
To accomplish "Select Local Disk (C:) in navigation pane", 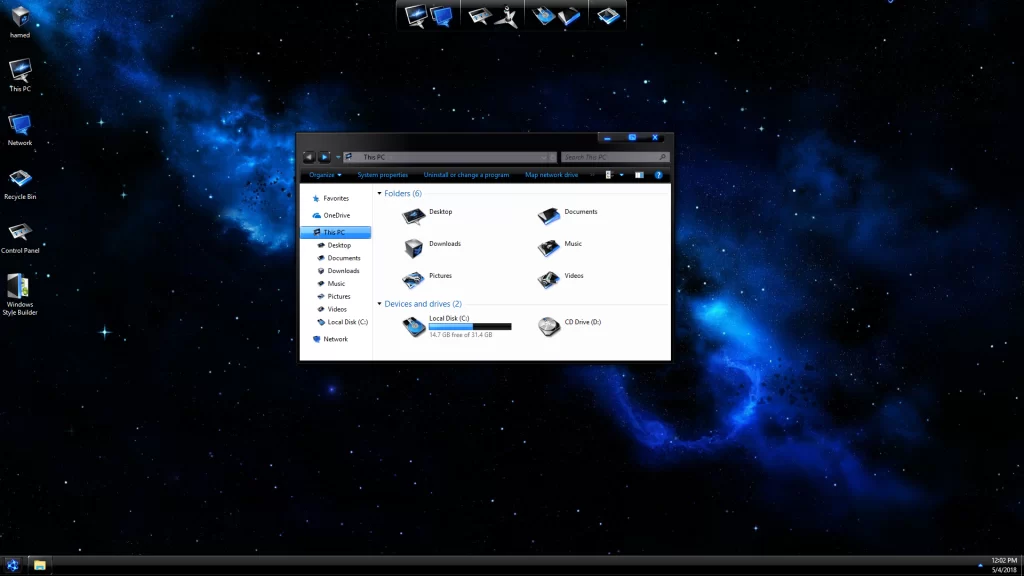I will [x=347, y=322].
